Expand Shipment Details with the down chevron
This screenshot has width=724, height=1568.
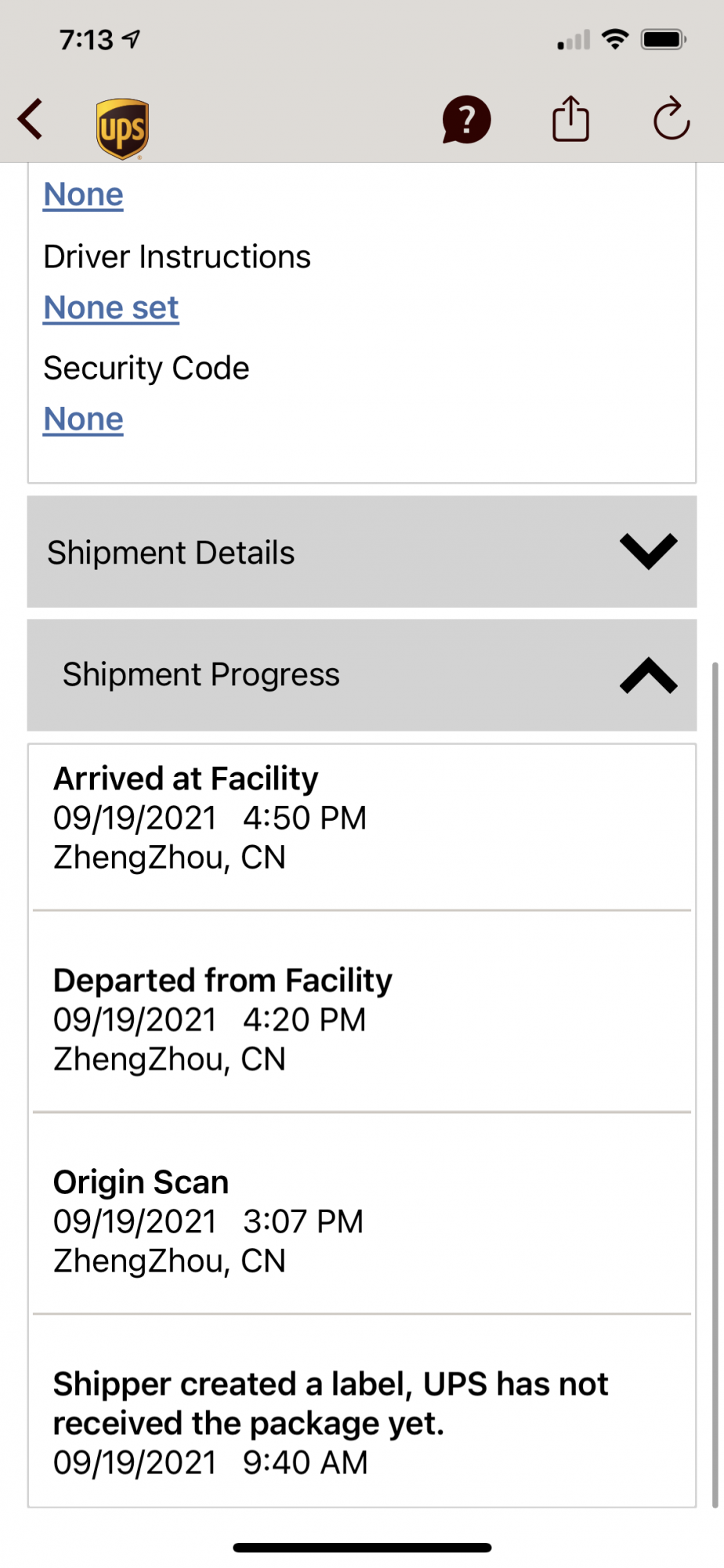(648, 551)
